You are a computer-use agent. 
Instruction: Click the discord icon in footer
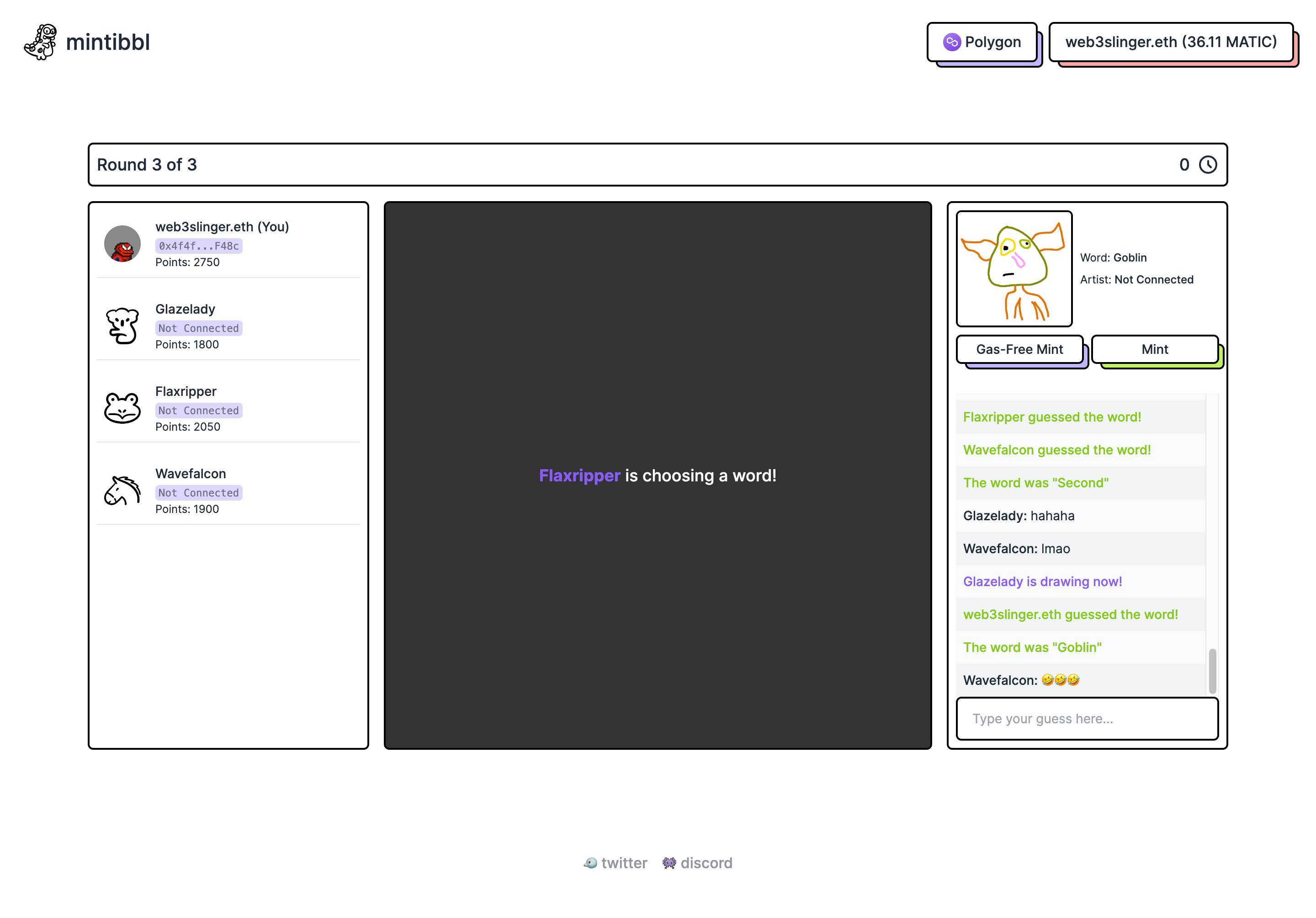[669, 862]
